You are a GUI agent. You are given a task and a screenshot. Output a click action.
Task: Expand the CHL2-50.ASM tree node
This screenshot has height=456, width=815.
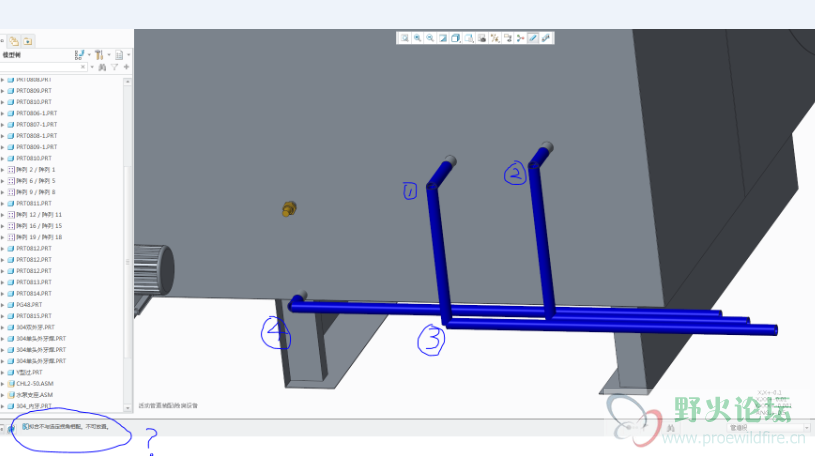click(x=3, y=384)
